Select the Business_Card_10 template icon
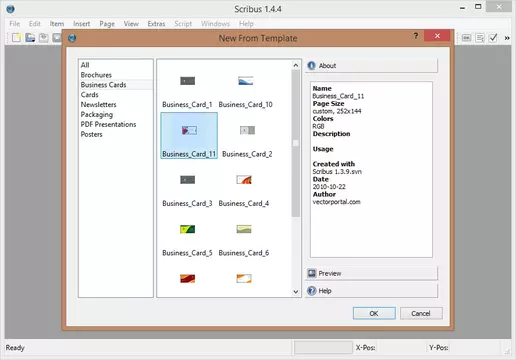 246,81
